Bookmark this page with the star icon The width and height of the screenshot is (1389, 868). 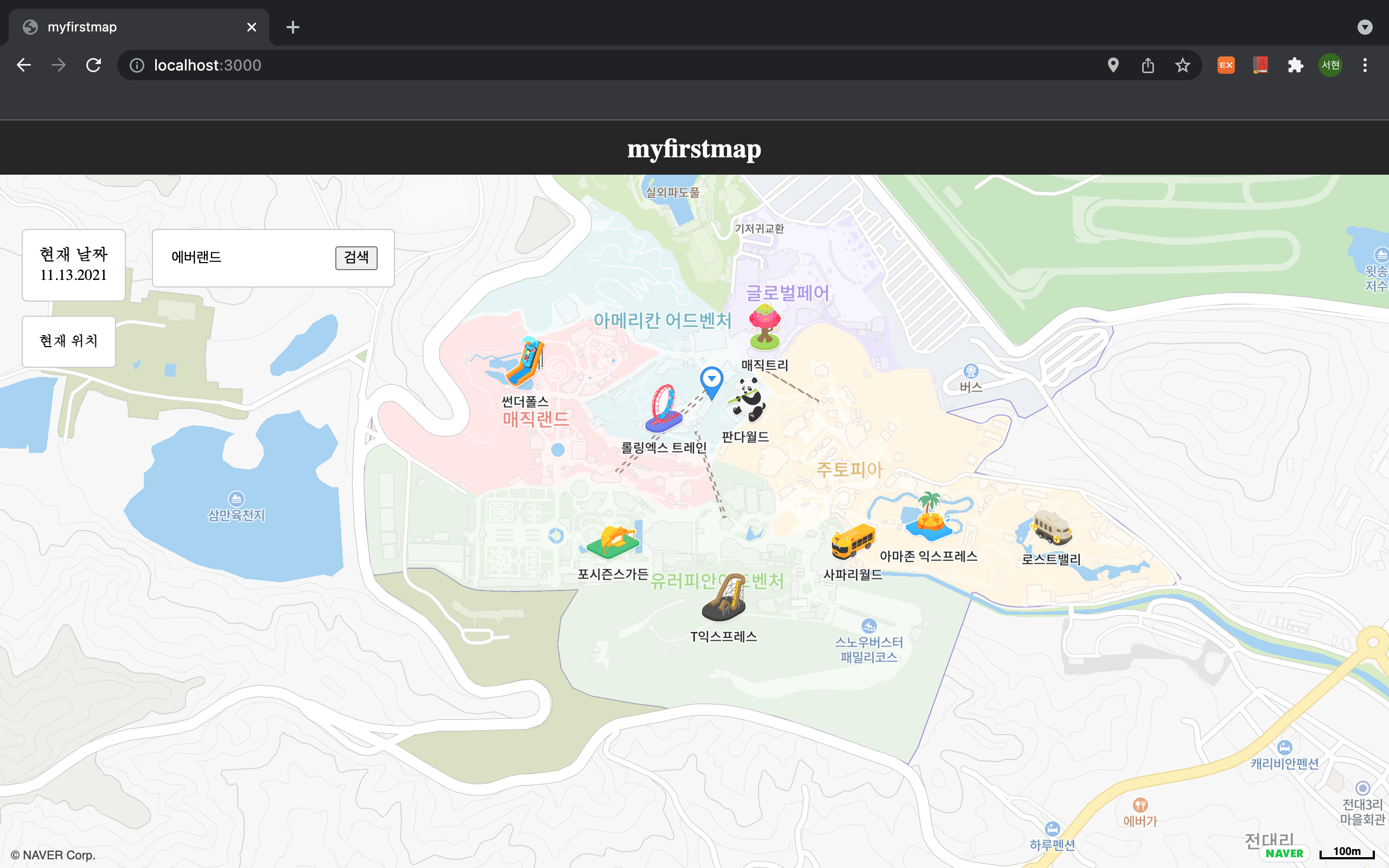pos(1182,65)
